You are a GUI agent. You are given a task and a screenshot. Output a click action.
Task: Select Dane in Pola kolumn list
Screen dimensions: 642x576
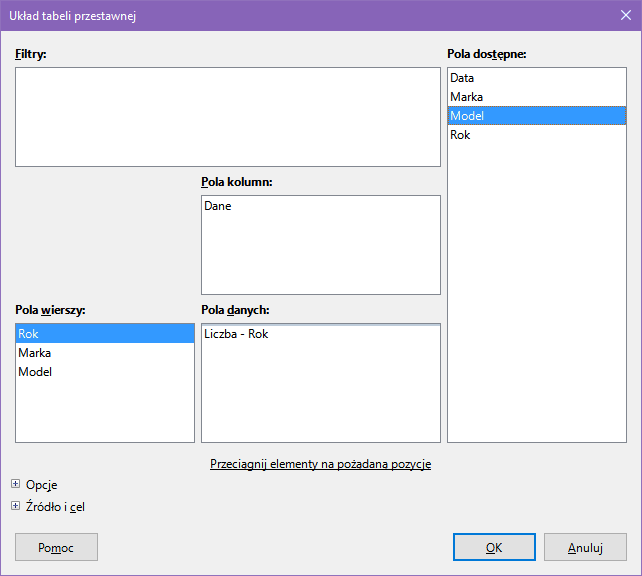[217, 206]
